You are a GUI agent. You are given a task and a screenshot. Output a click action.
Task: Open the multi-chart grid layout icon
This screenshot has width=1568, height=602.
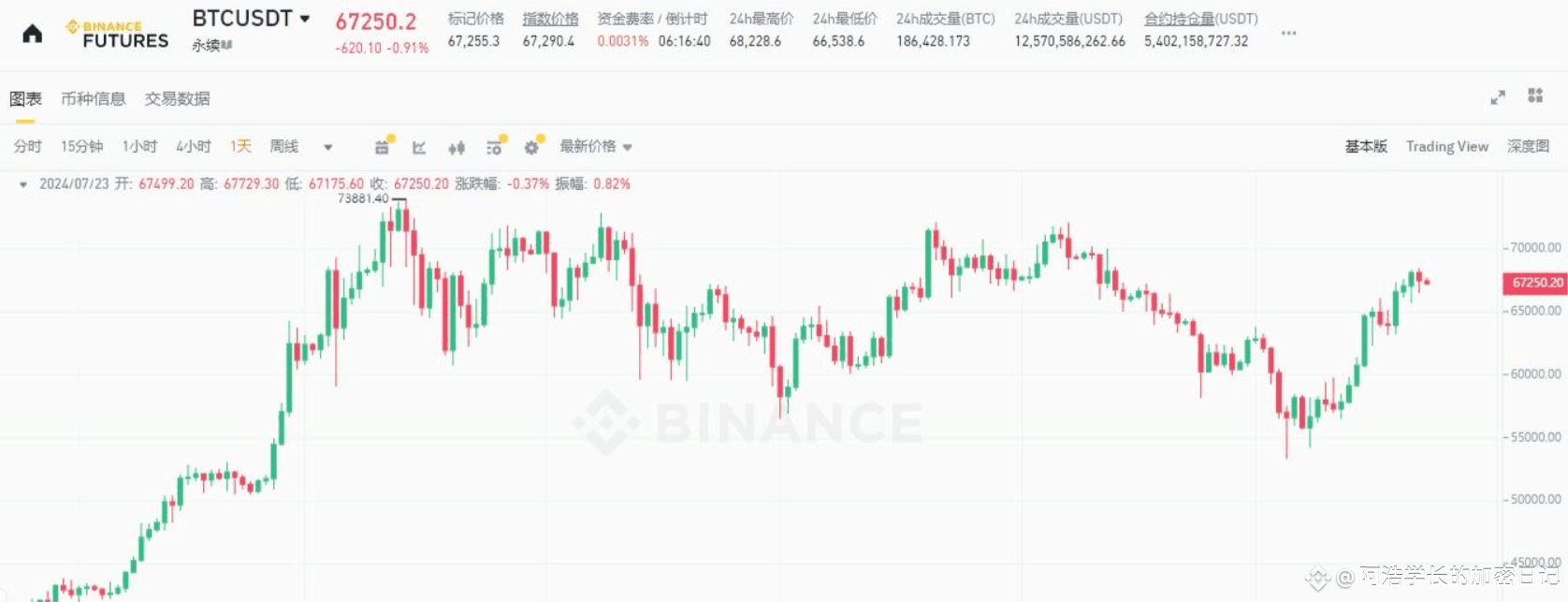1535,95
